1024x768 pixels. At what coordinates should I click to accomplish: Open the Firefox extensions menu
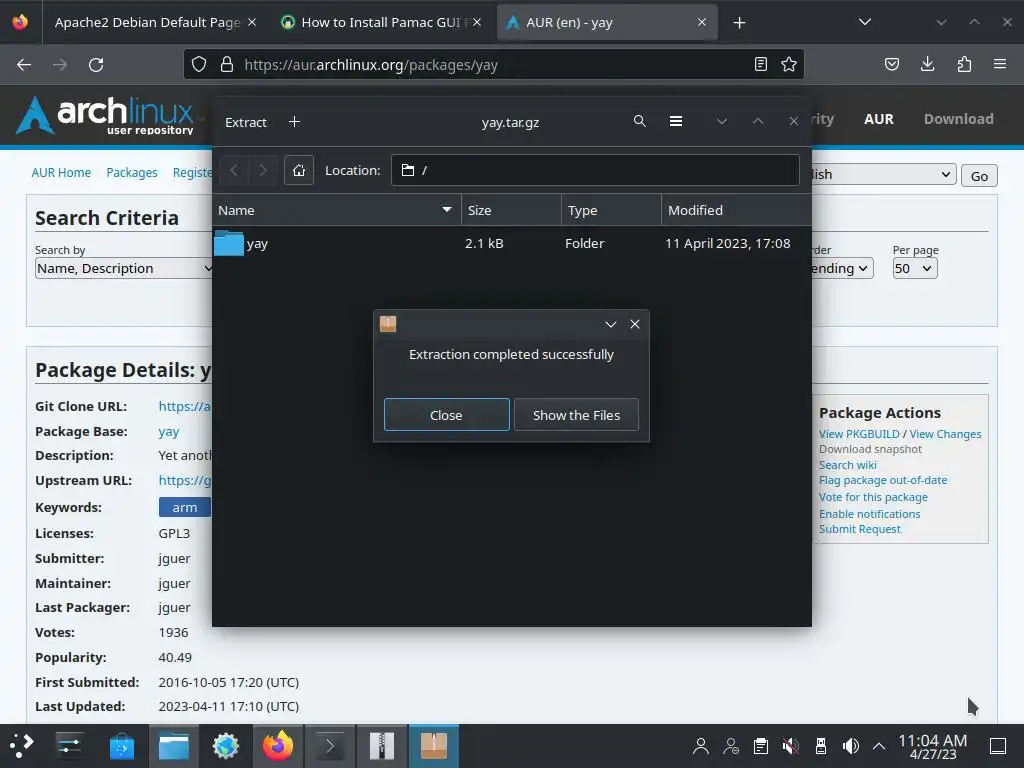[x=964, y=64]
